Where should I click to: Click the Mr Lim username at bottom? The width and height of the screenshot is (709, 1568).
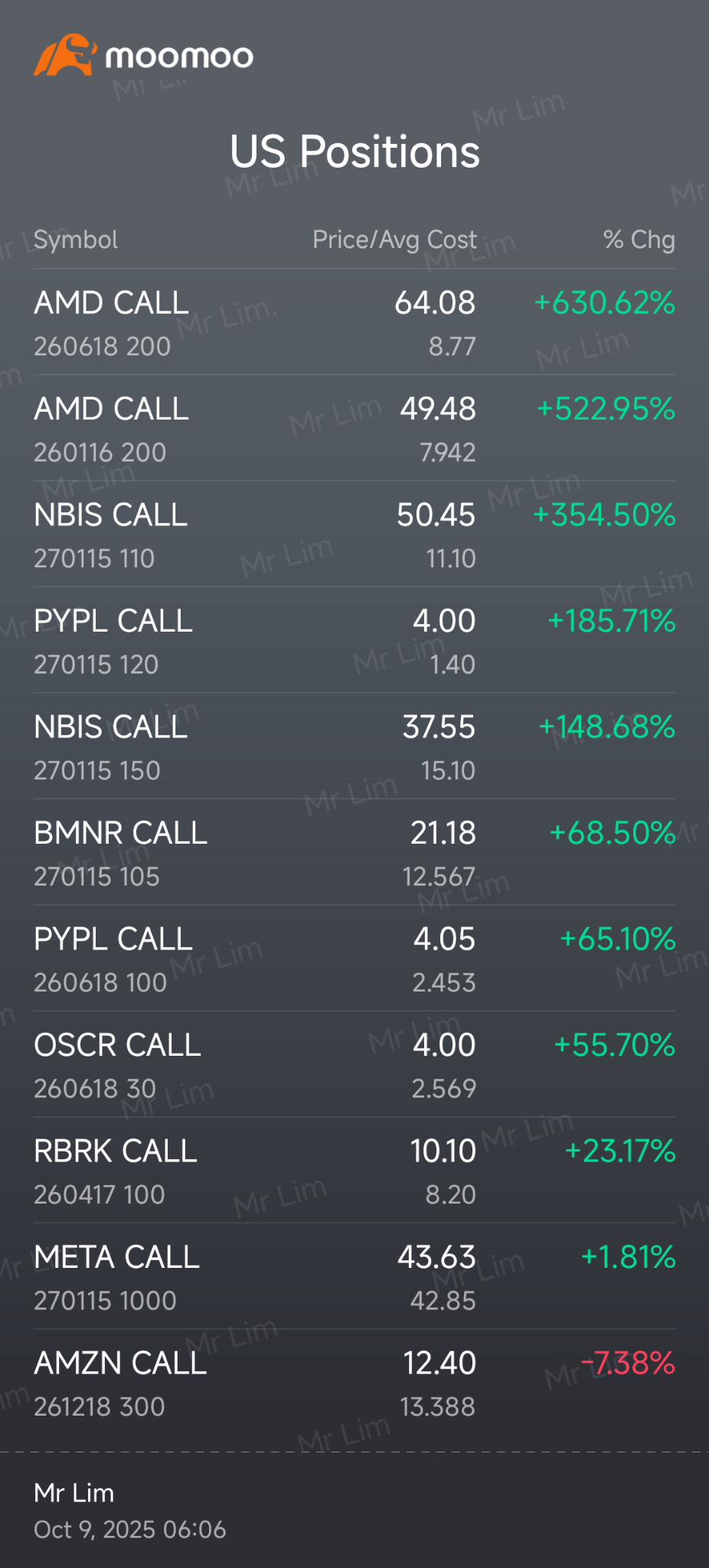[74, 1492]
